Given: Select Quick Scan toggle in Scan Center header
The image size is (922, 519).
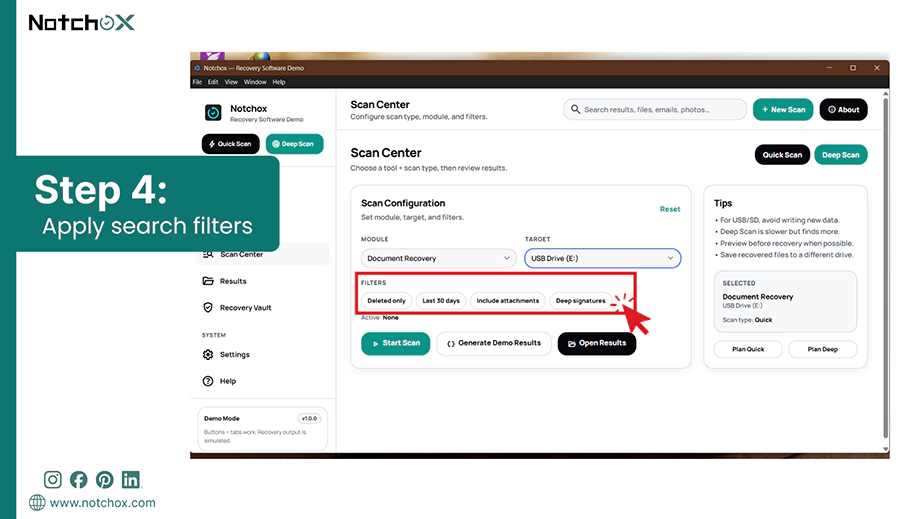Looking at the screenshot, I should pos(782,155).
